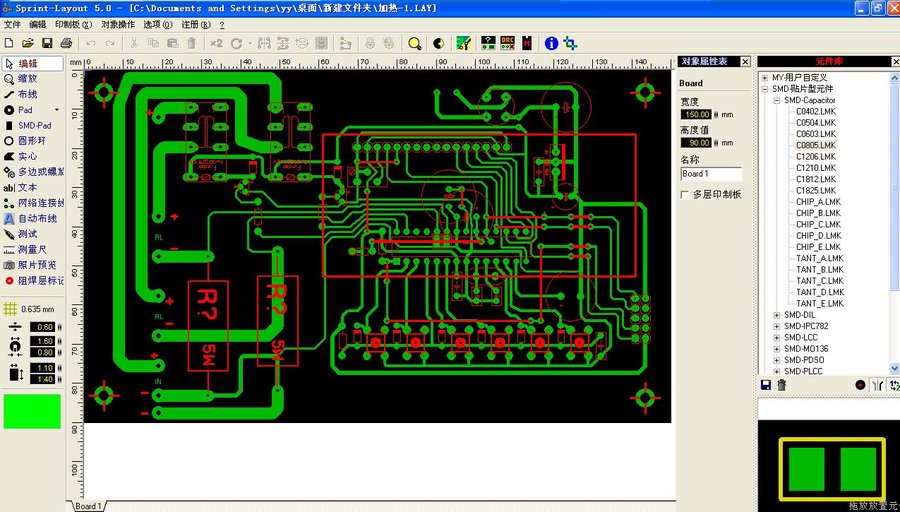The image size is (900, 512).
Task: Activate the 测量尺 measure tool
Action: pyautogui.click(x=34, y=249)
